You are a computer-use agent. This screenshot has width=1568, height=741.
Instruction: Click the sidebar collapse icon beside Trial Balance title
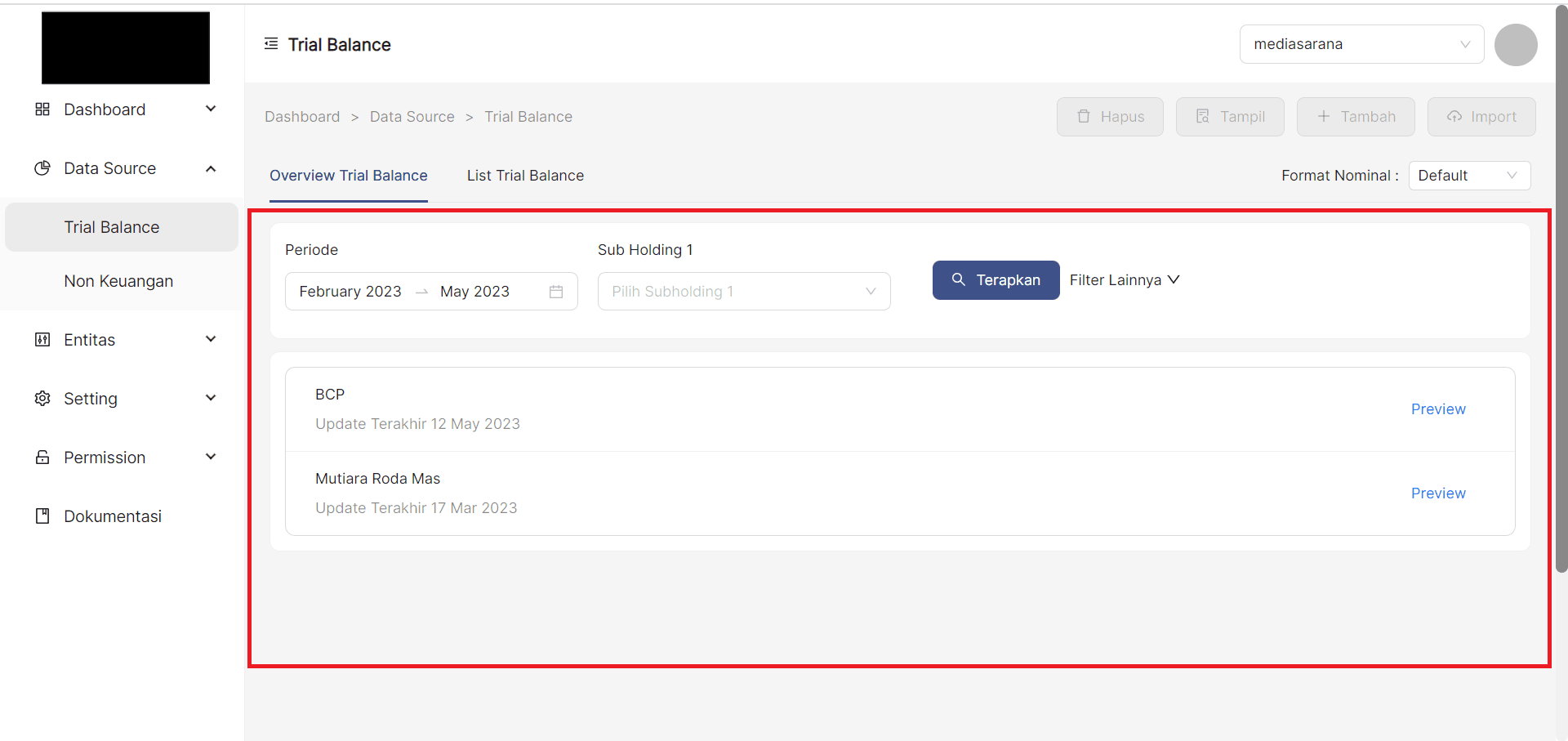coord(271,44)
